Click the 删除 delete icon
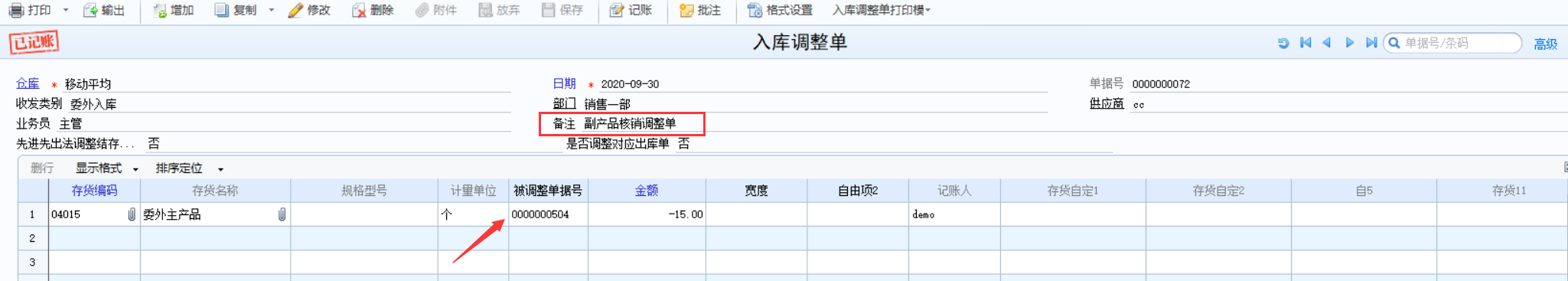This screenshot has width=1568, height=281. (358, 11)
